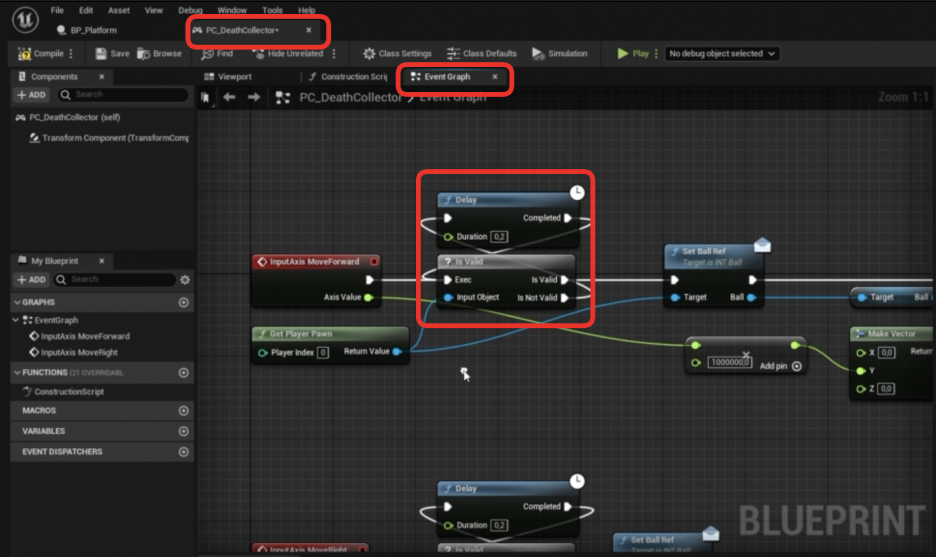Open the Asset menu
This screenshot has width=936, height=557.
point(119,10)
